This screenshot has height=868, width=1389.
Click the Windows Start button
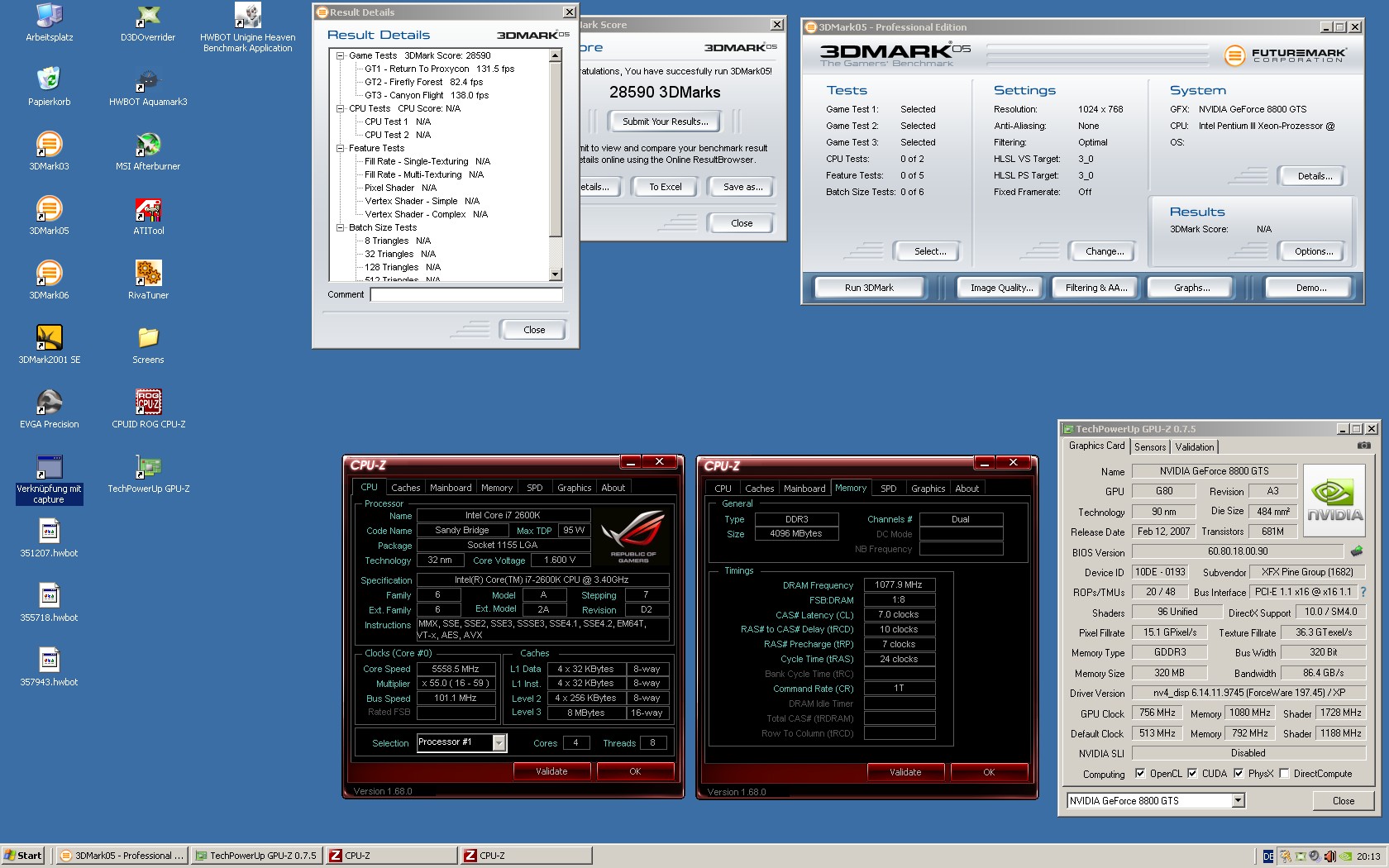(23, 856)
